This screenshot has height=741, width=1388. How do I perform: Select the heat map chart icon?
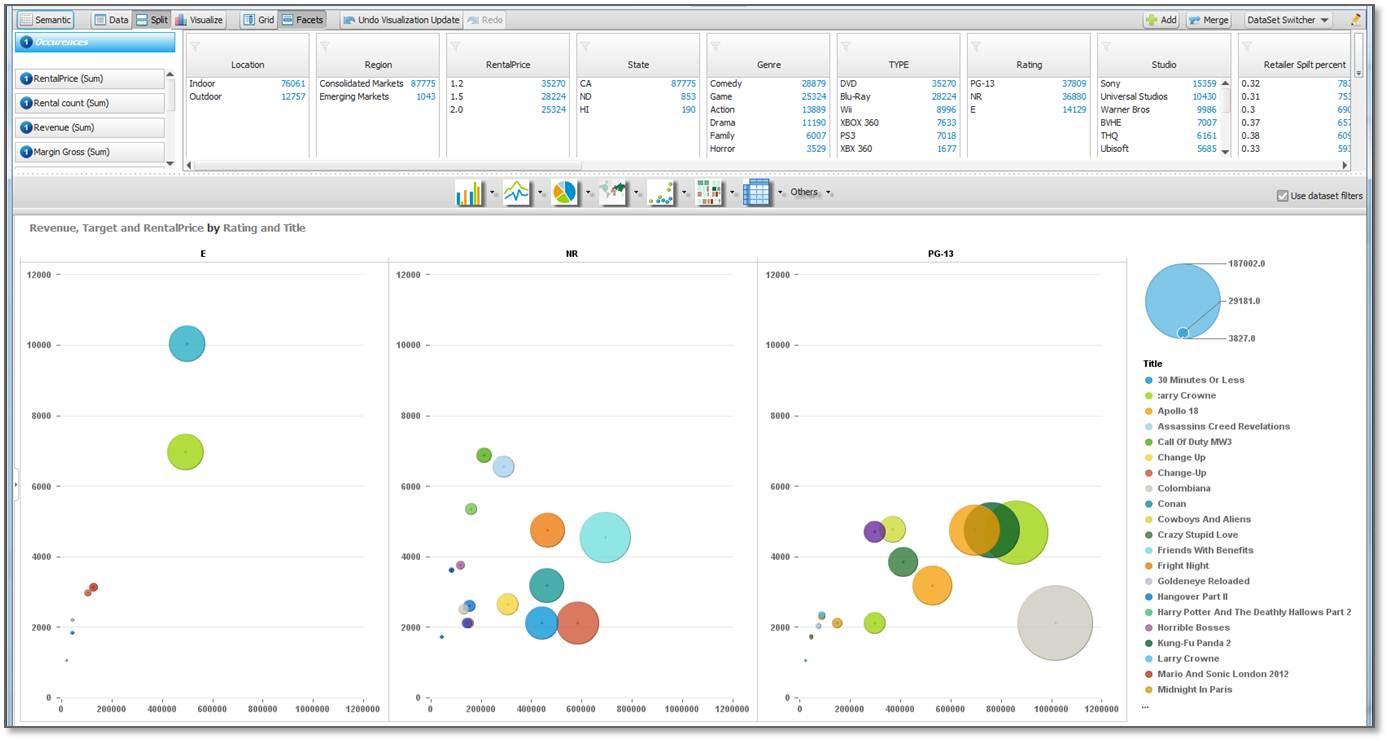(709, 193)
